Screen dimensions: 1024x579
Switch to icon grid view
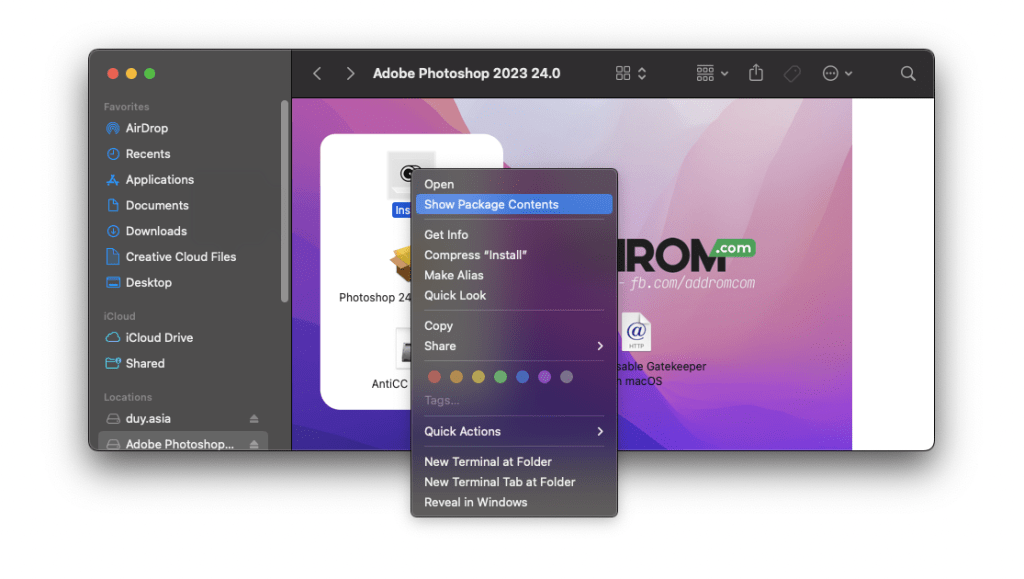623,73
